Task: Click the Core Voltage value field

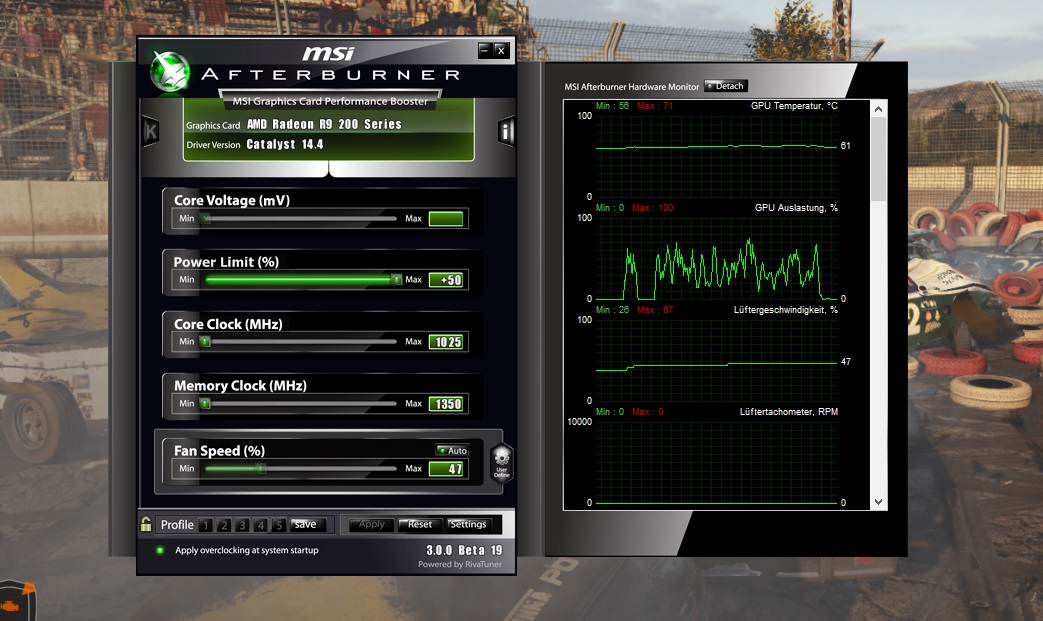Action: tap(446, 218)
